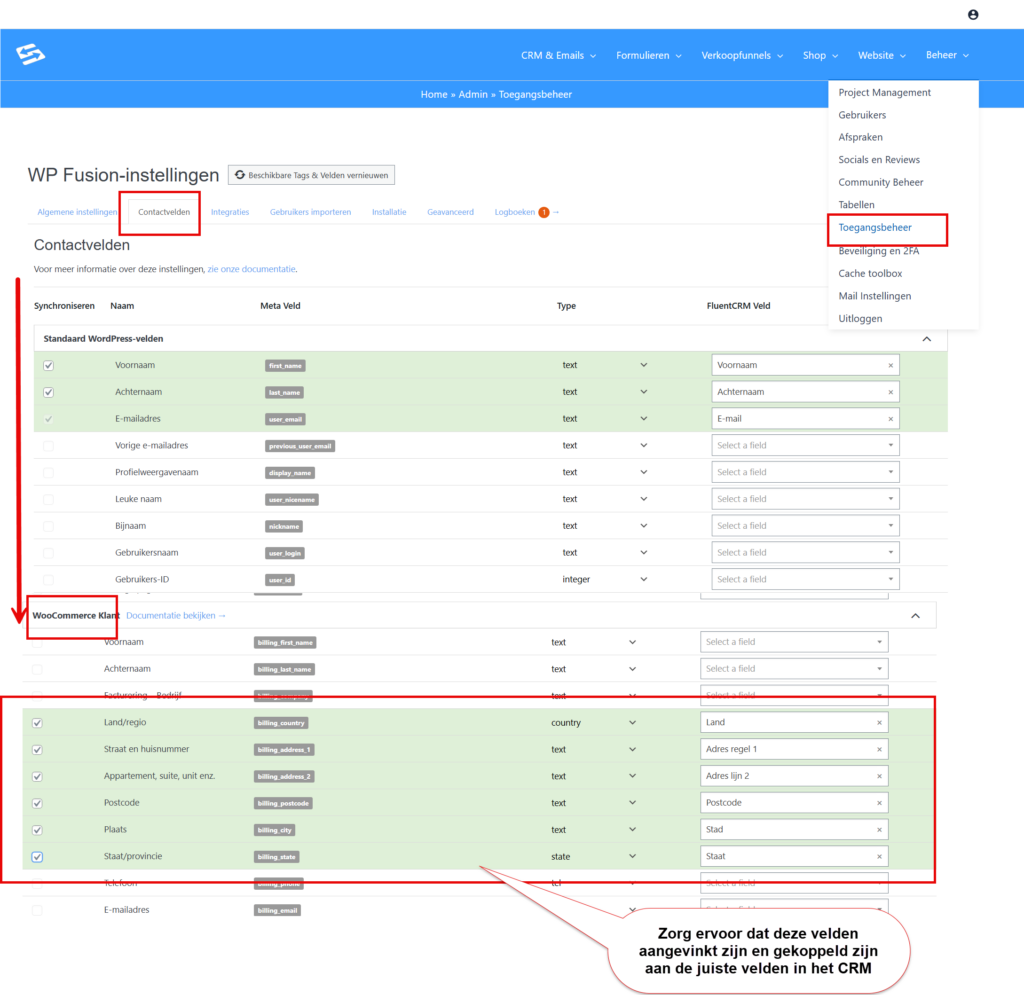Click the Admin breadcrumb link

tap(473, 94)
